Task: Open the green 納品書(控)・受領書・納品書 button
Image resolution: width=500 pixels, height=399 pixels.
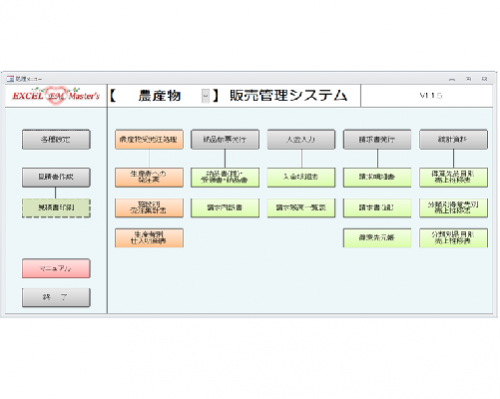Action: [x=225, y=177]
